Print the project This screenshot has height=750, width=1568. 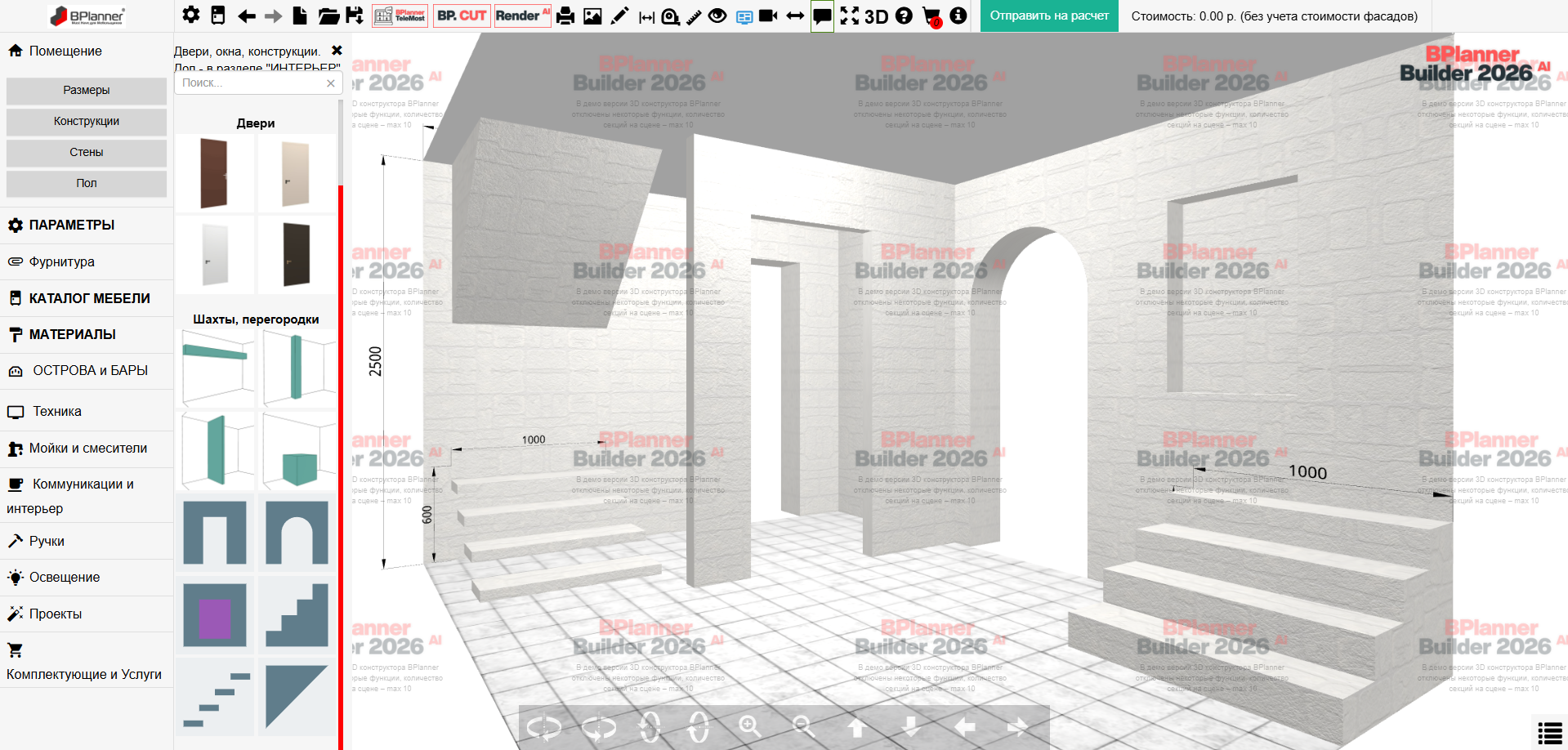pyautogui.click(x=565, y=16)
